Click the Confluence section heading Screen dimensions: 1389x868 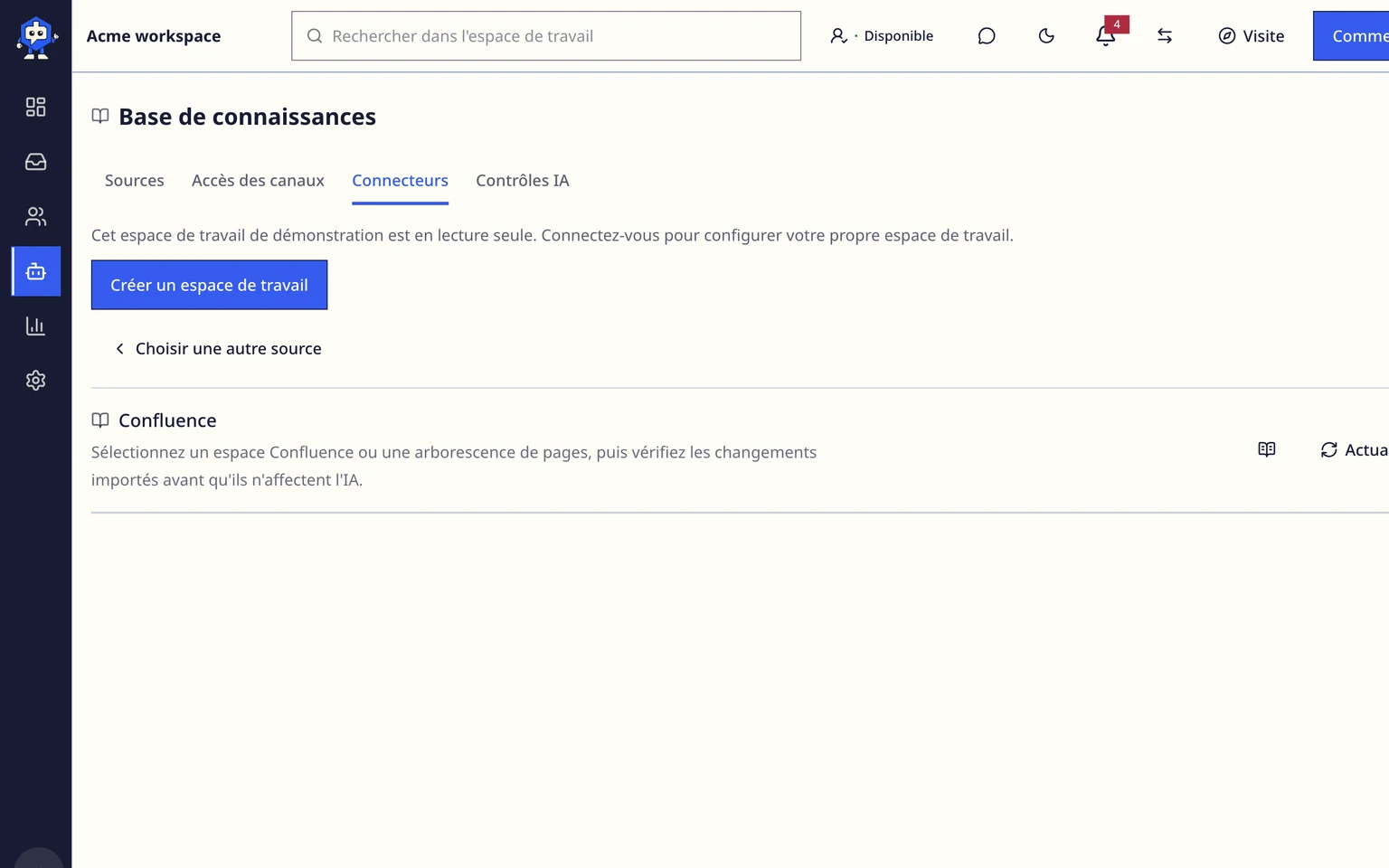click(x=167, y=420)
